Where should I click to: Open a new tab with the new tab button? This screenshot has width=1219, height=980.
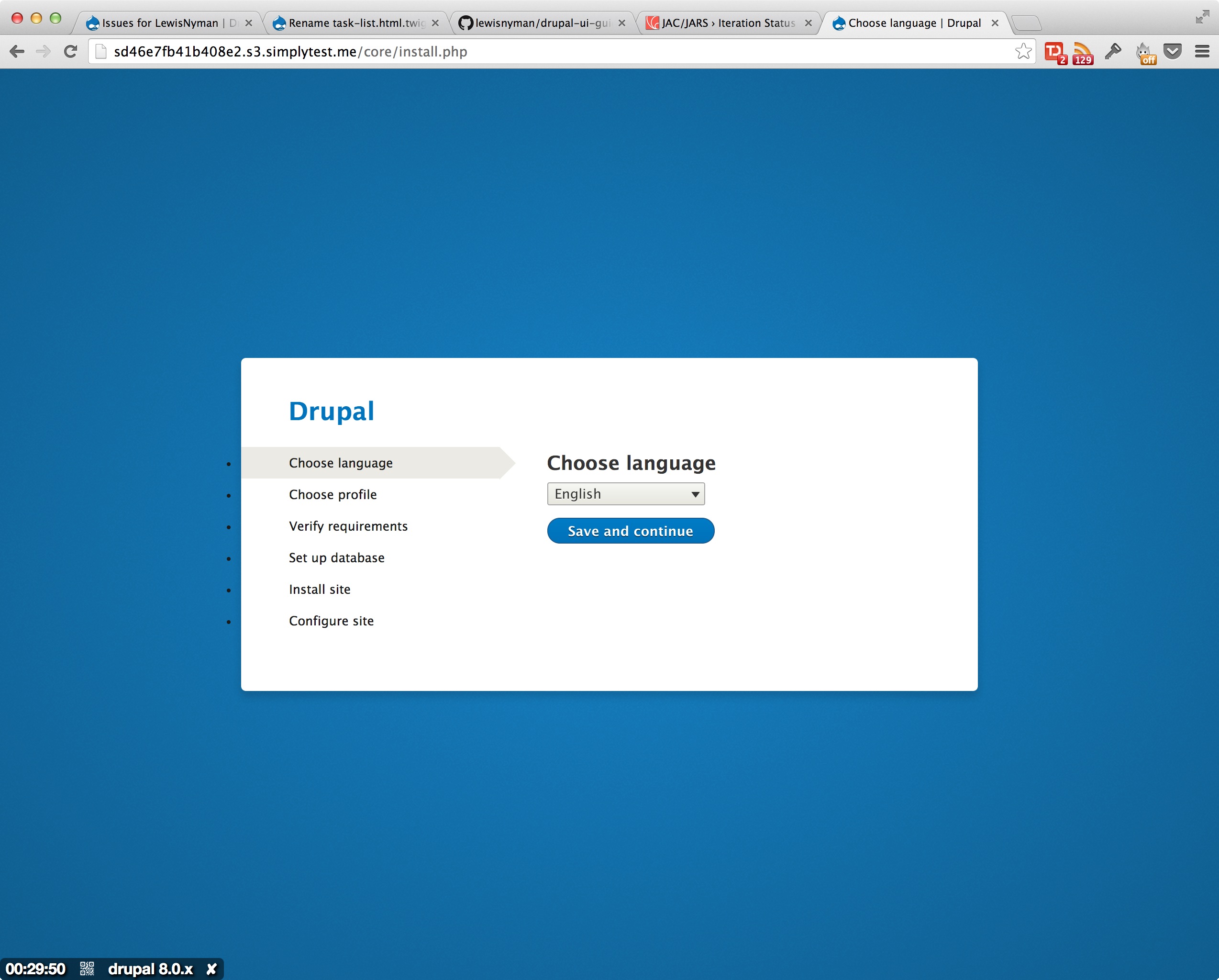1026,23
